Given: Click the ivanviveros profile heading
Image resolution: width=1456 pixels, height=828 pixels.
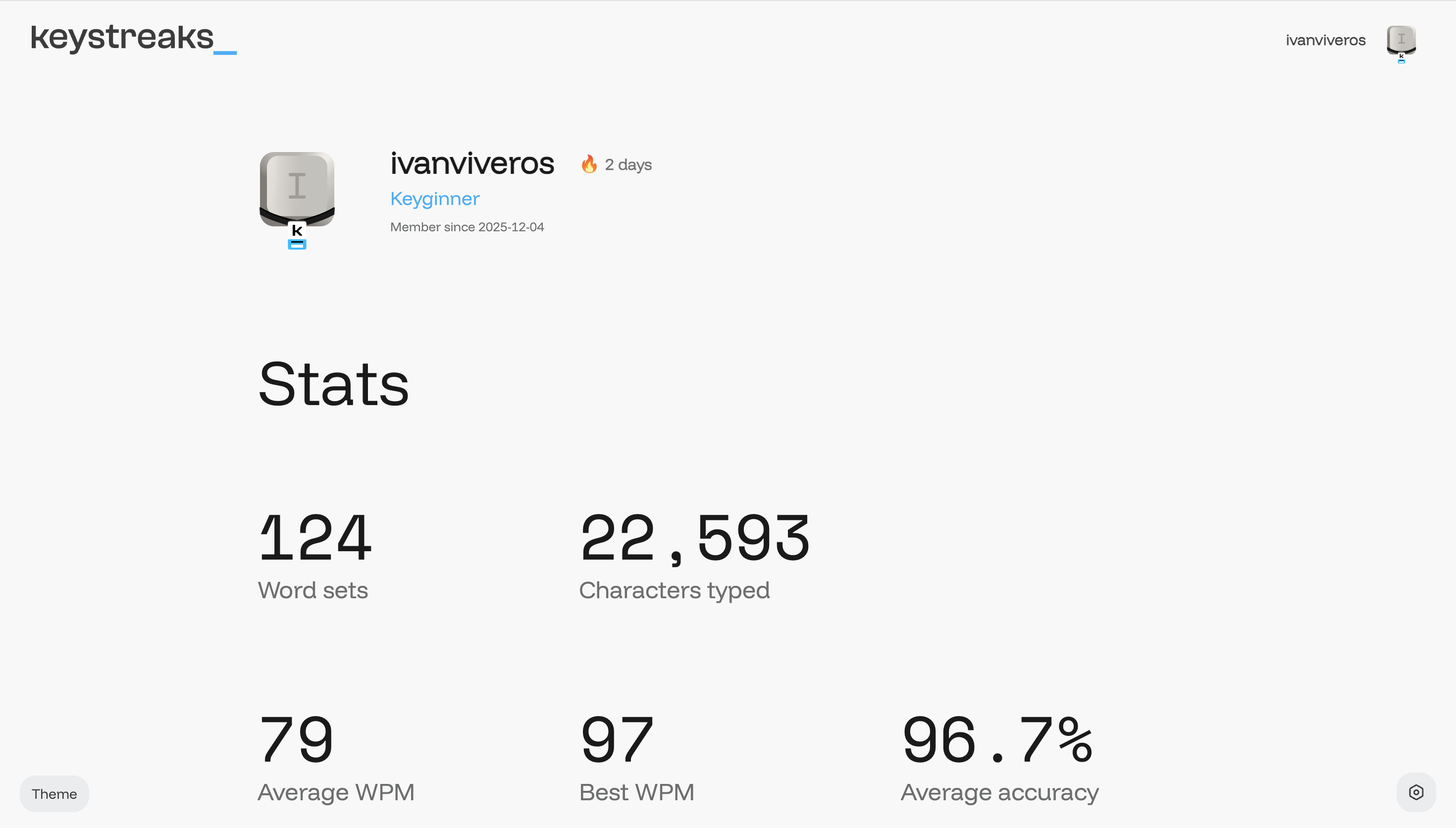Looking at the screenshot, I should click(472, 164).
